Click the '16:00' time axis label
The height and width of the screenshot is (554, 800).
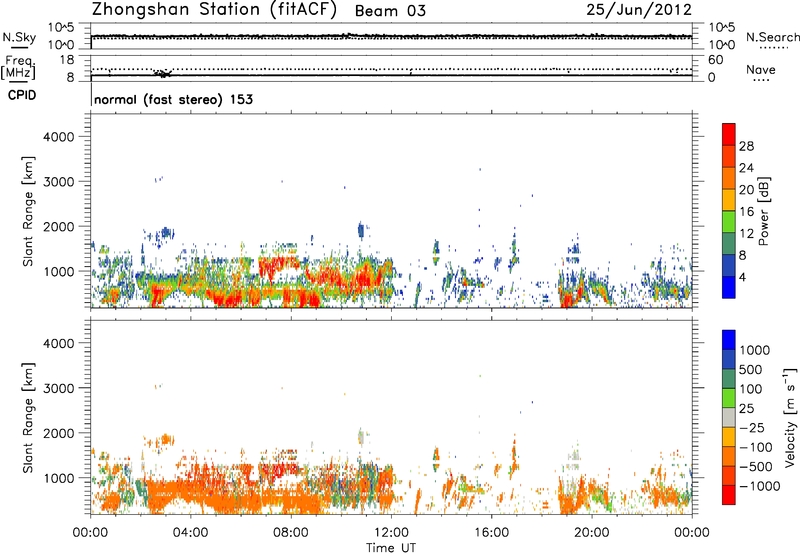coord(491,533)
